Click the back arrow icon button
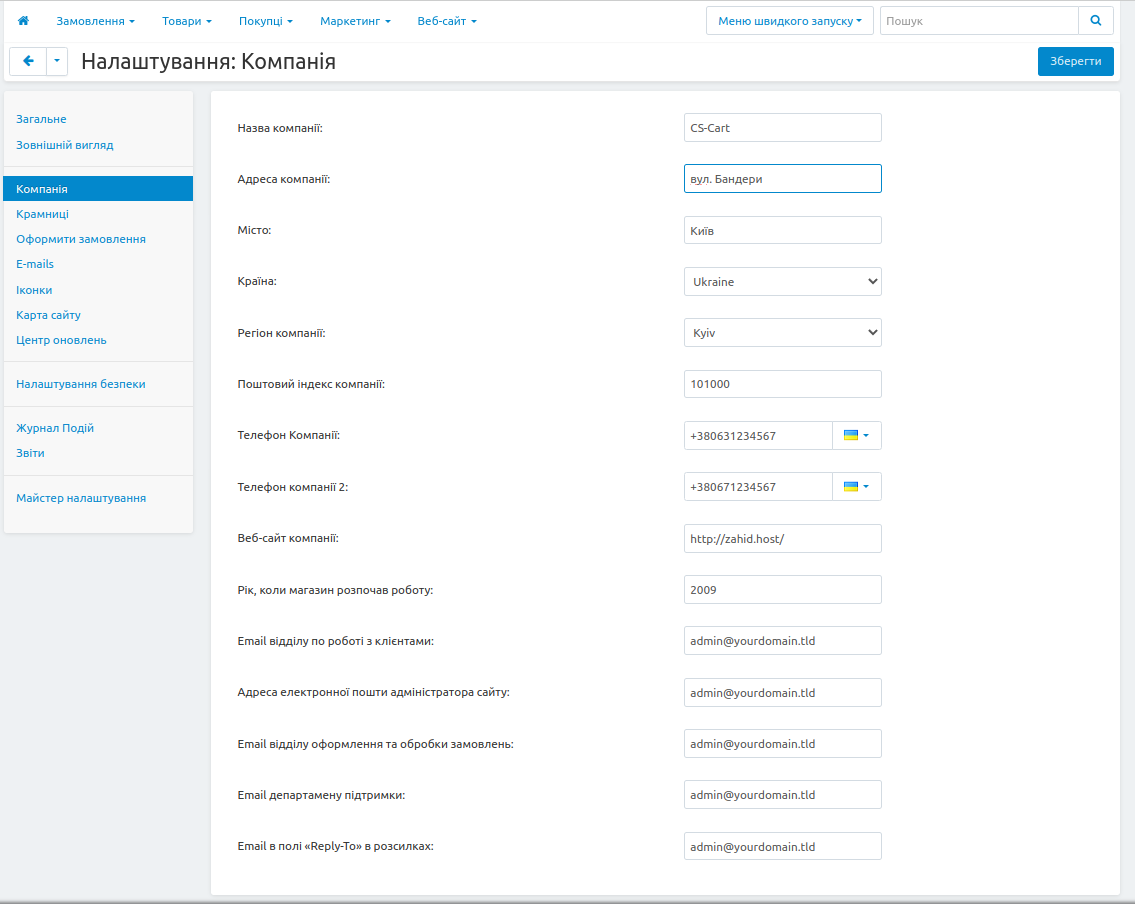Viewport: 1135px width, 904px height. (28, 62)
